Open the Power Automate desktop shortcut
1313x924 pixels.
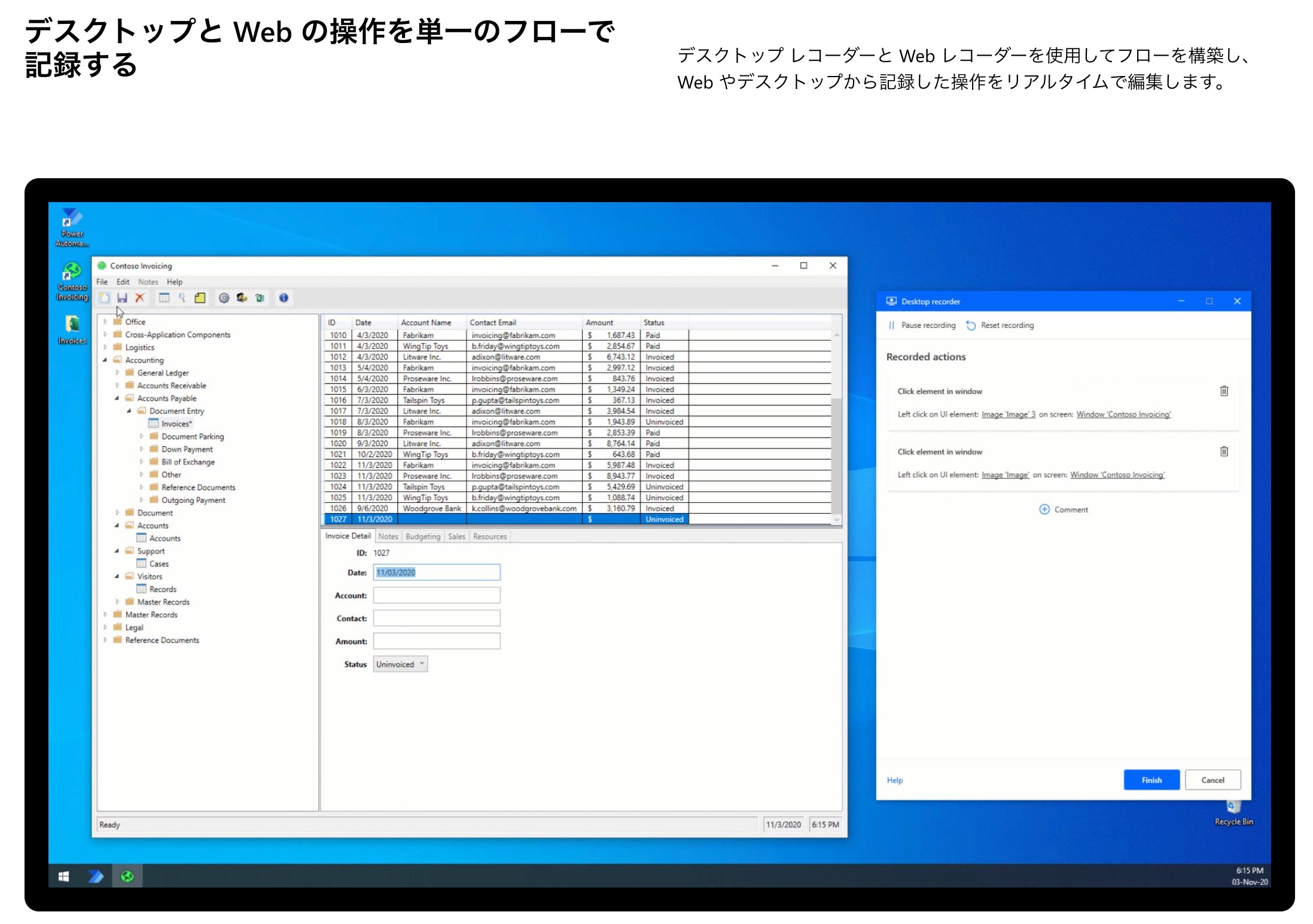point(72,227)
